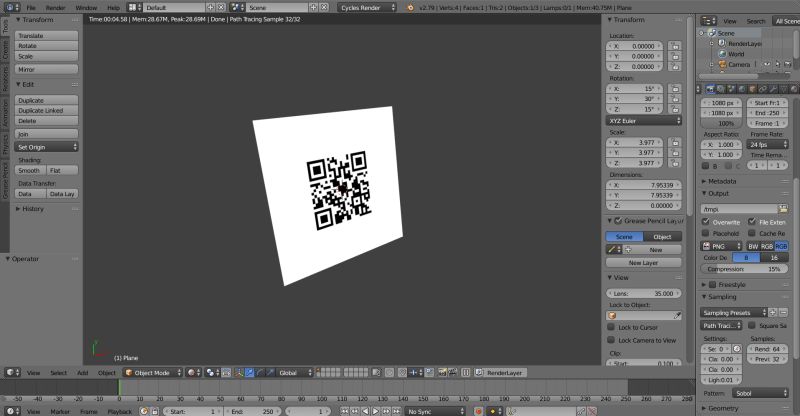
Task: Jump to the timeline start frame
Action: coord(344,411)
